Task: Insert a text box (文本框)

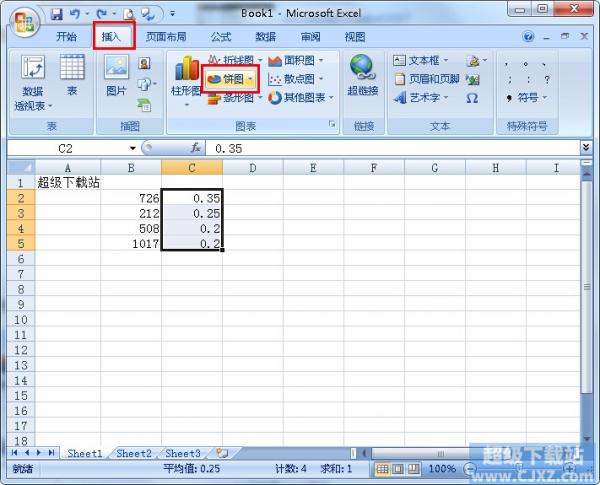Action: tap(421, 60)
